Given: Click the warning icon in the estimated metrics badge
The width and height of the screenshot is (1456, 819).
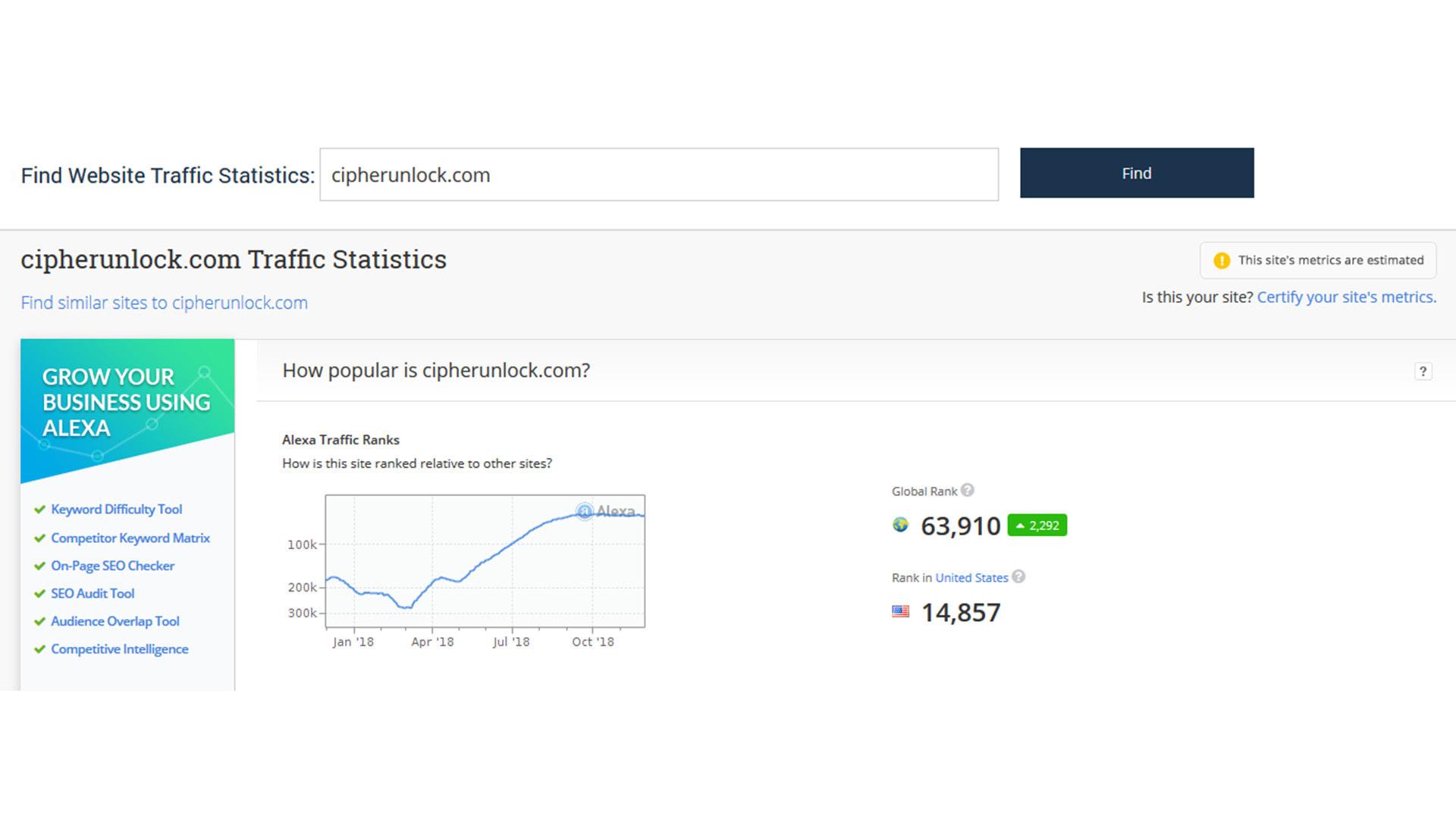Looking at the screenshot, I should (1223, 259).
